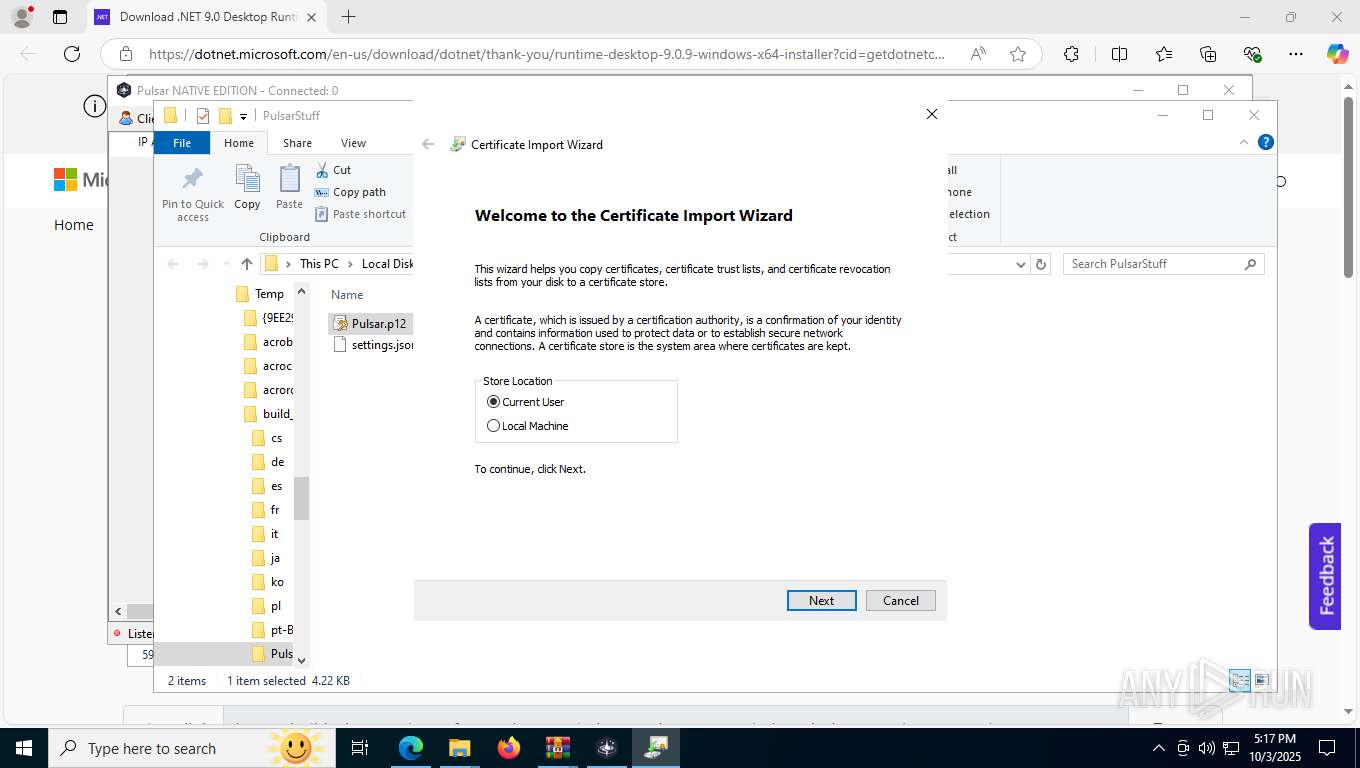Click Paste shortcut in the ribbon

pyautogui.click(x=360, y=214)
